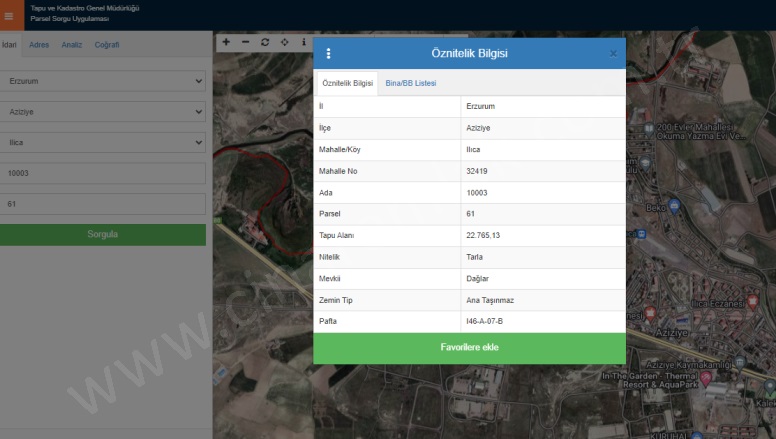Click the Favorilere ekle button

click(469, 348)
